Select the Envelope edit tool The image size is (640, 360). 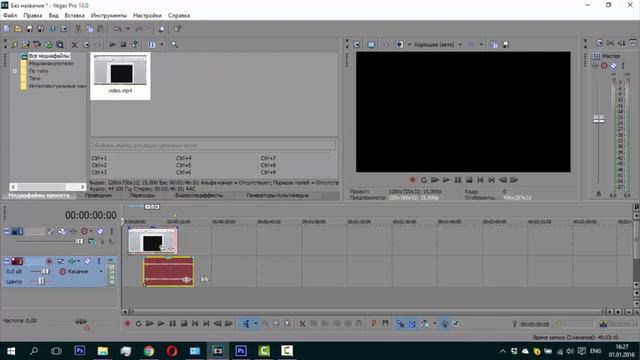265,324
